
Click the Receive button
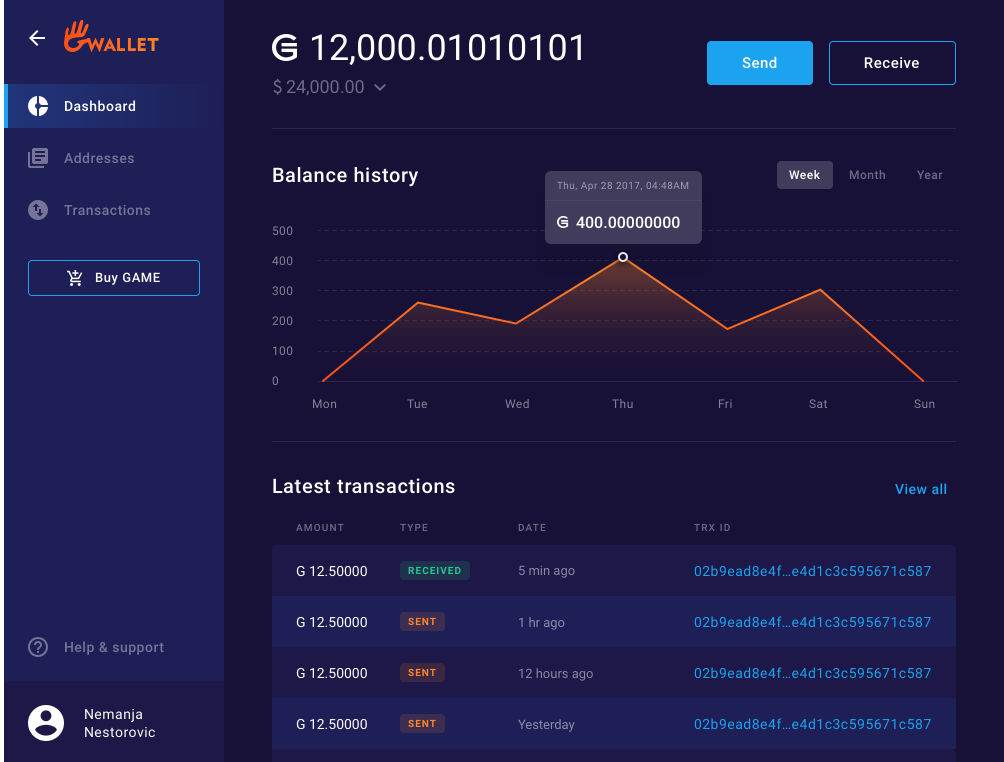coord(892,63)
